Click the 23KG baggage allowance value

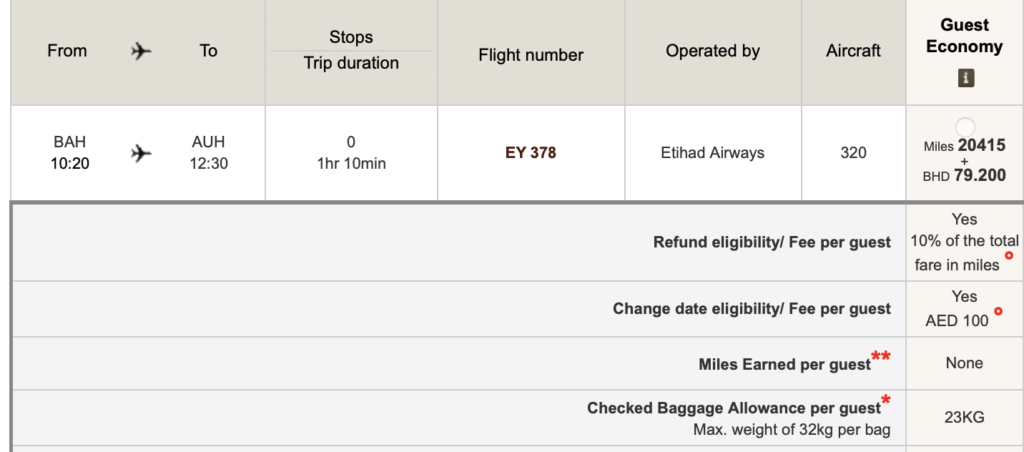coord(964,417)
